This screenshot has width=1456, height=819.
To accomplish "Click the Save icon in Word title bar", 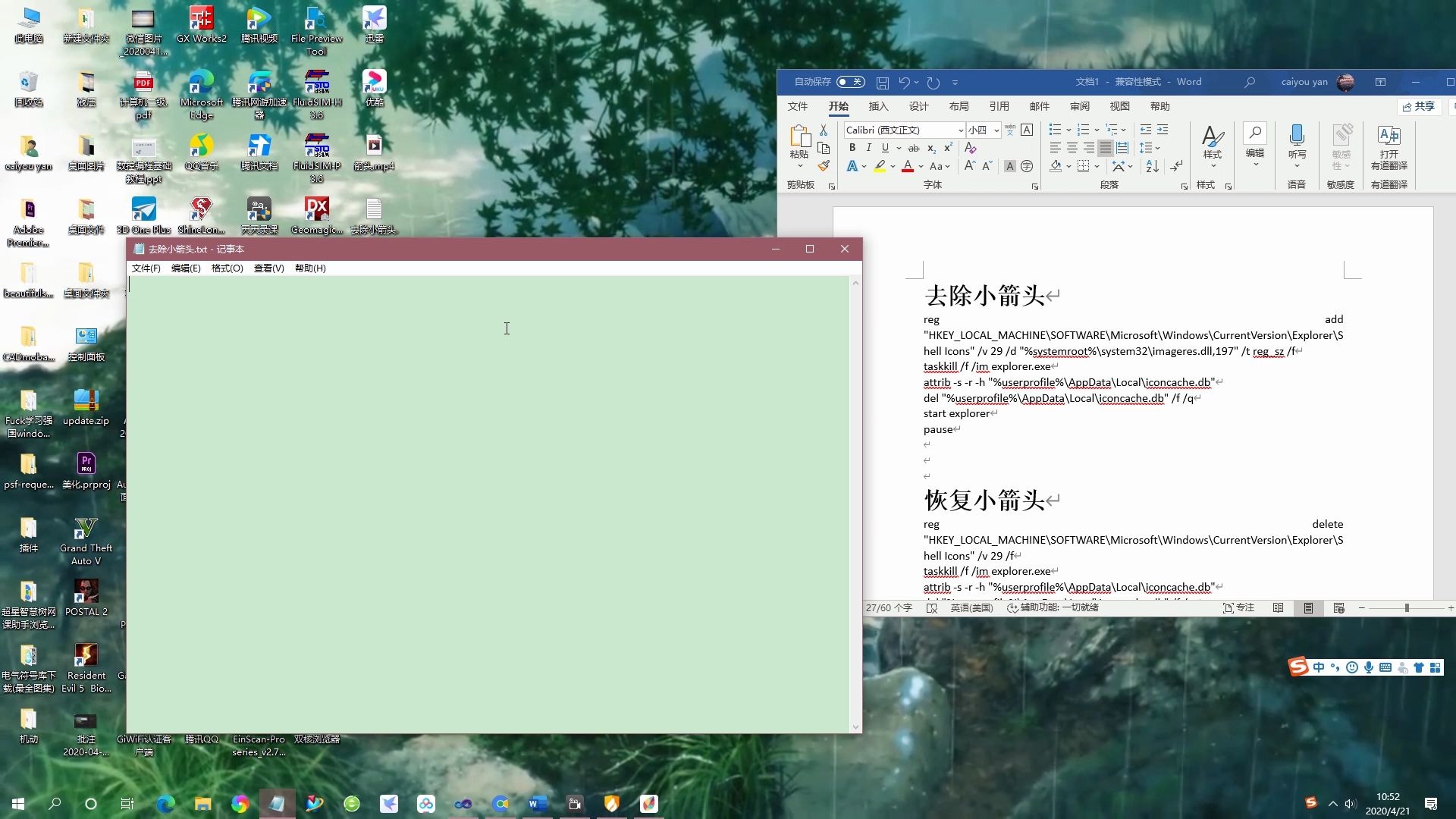I will (883, 82).
